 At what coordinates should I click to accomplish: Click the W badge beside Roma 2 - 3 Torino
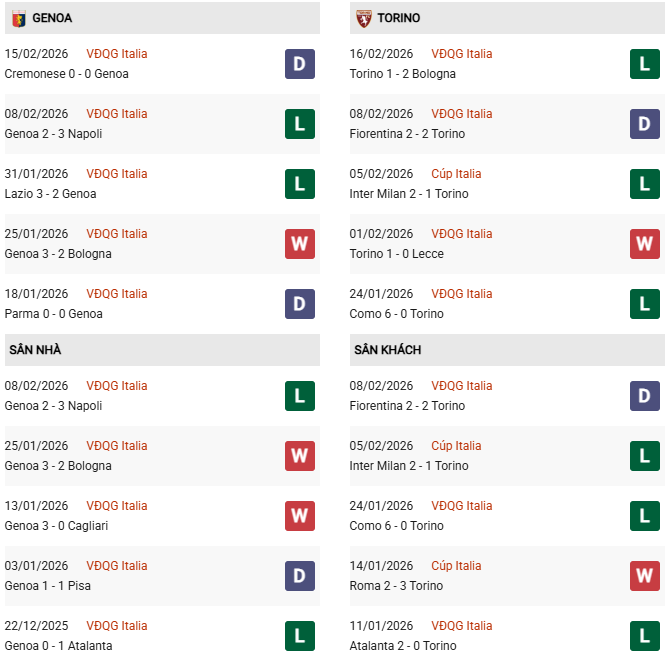645,576
